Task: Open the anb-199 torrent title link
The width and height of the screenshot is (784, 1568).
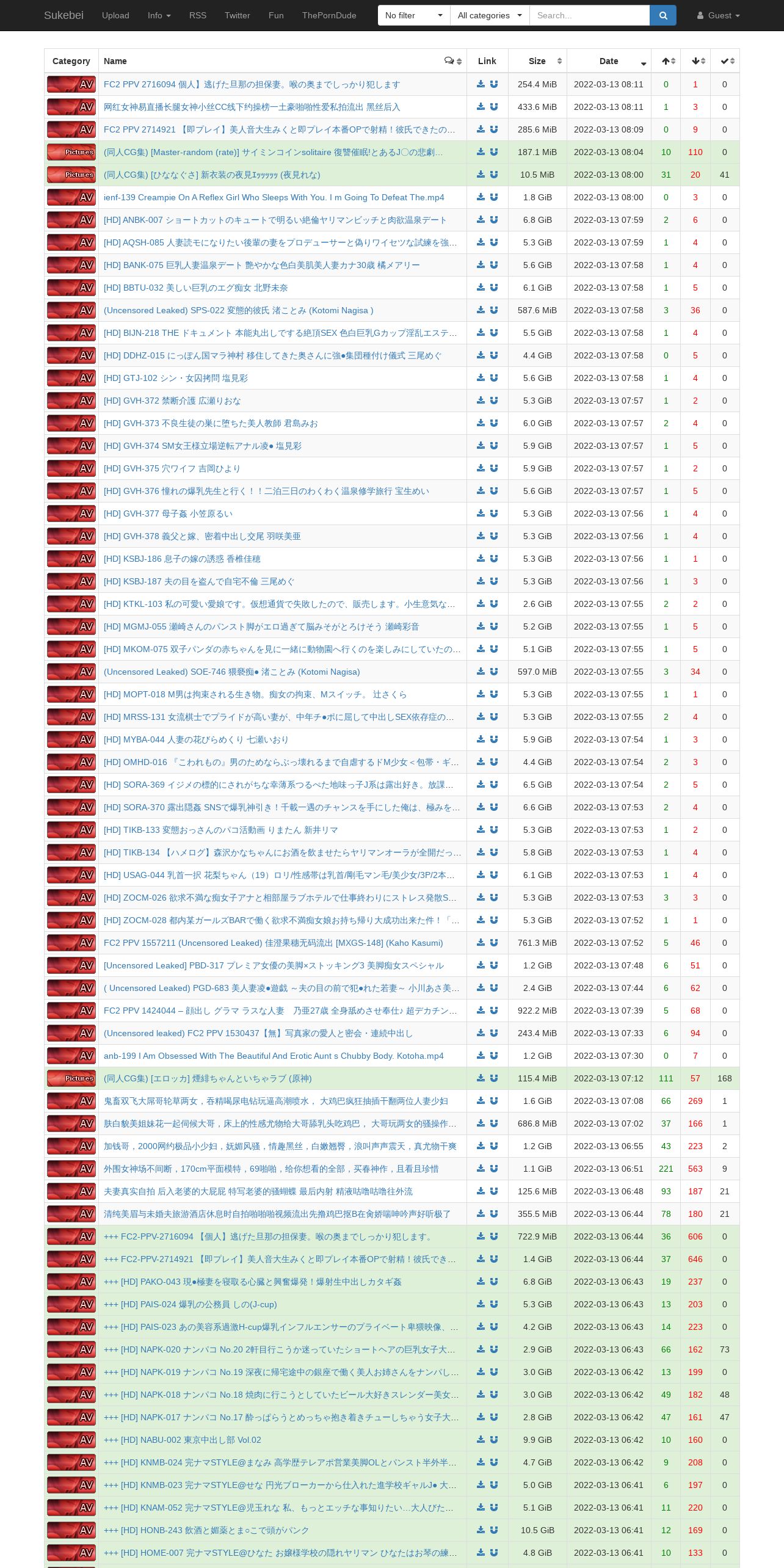Action: pos(274,1056)
